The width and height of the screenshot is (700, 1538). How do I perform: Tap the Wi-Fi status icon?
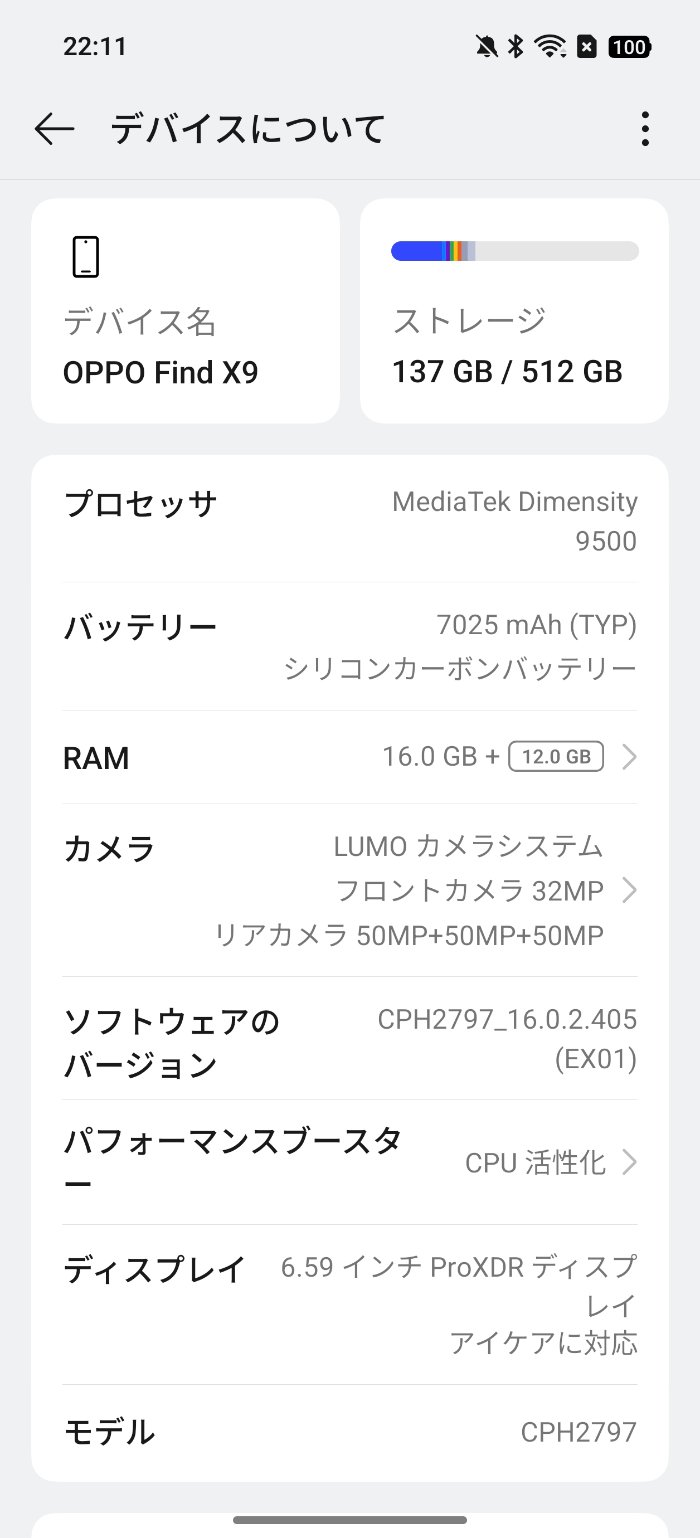click(x=549, y=46)
